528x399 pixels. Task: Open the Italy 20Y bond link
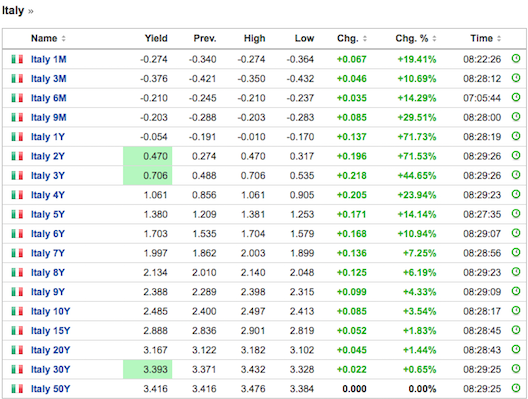point(51,350)
